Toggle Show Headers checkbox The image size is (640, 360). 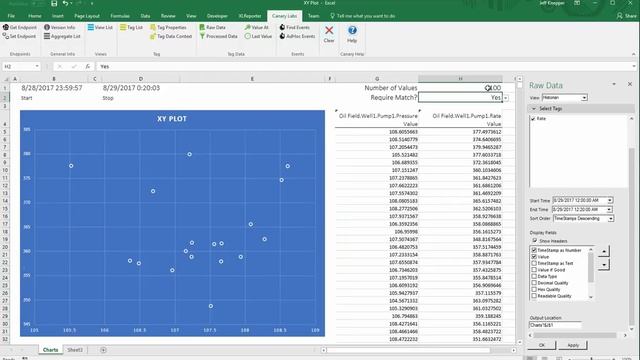(x=535, y=241)
